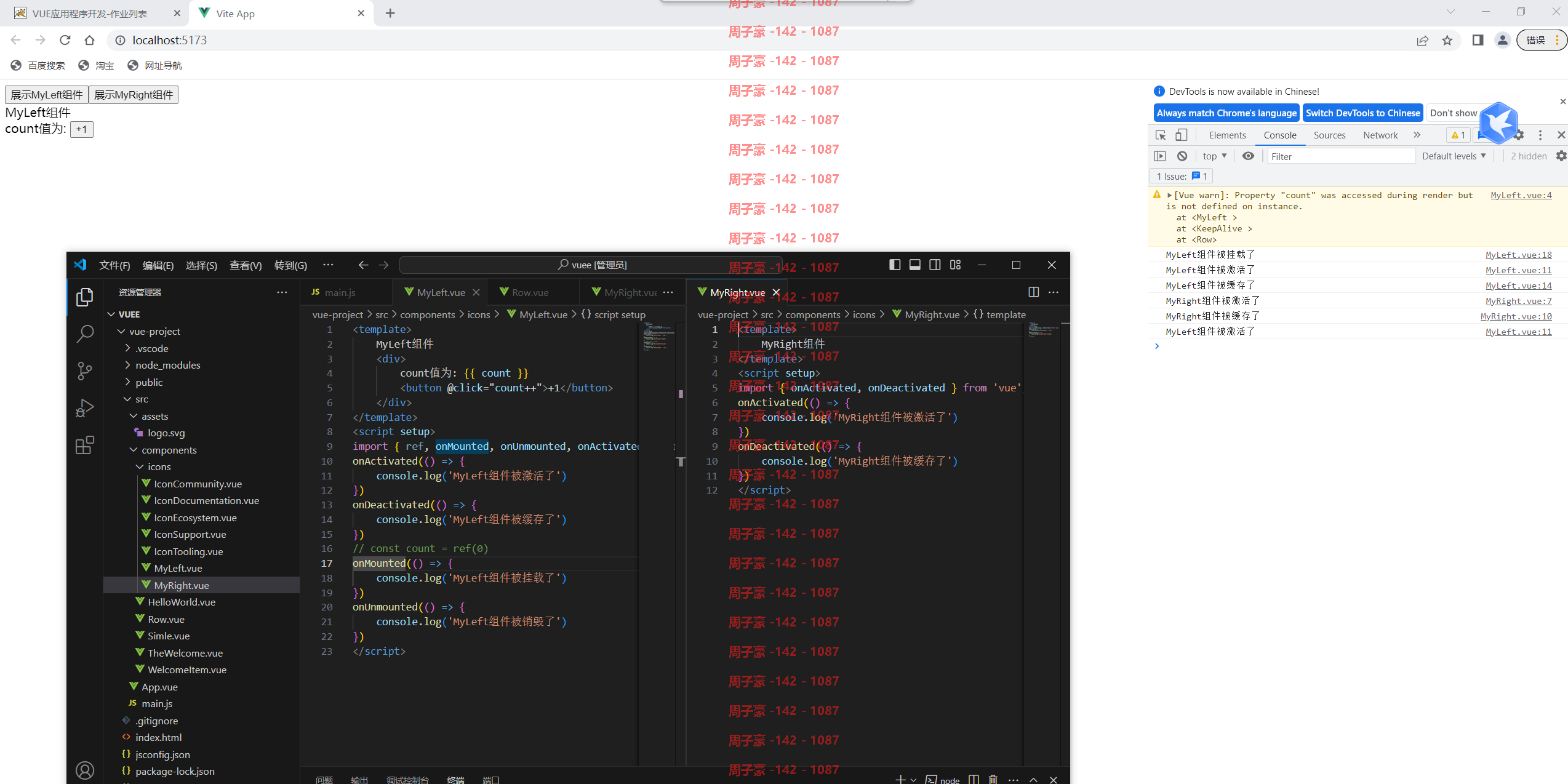Collapse the vue-project folder
This screenshot has width=1568, height=784.
pyautogui.click(x=122, y=332)
